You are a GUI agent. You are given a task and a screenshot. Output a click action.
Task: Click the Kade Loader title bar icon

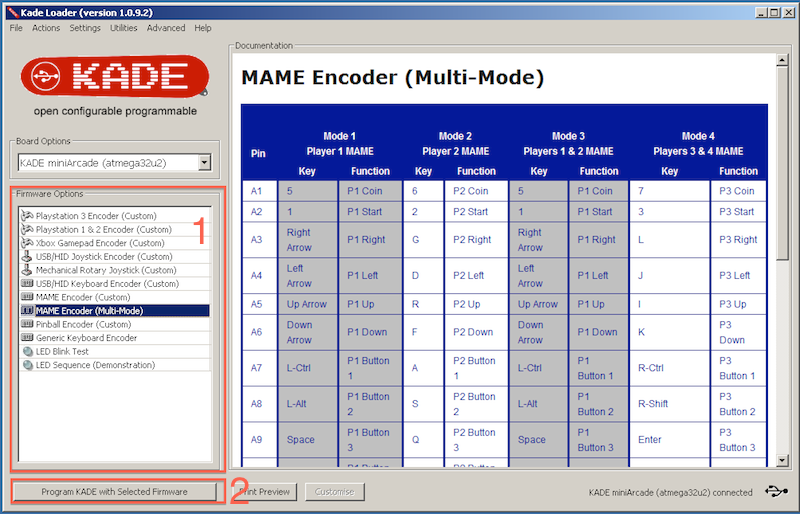pos(13,12)
